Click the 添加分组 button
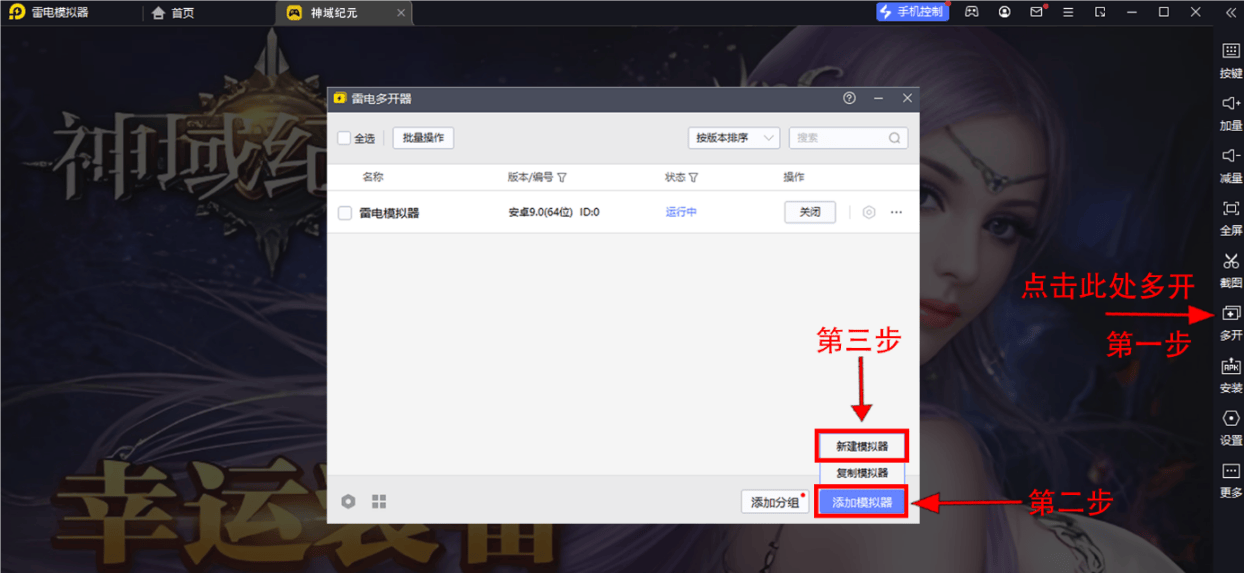 tap(775, 502)
